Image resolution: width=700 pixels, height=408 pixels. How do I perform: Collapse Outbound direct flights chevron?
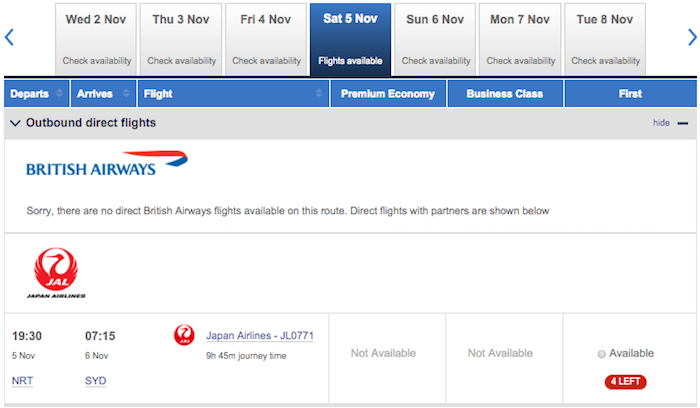point(15,123)
